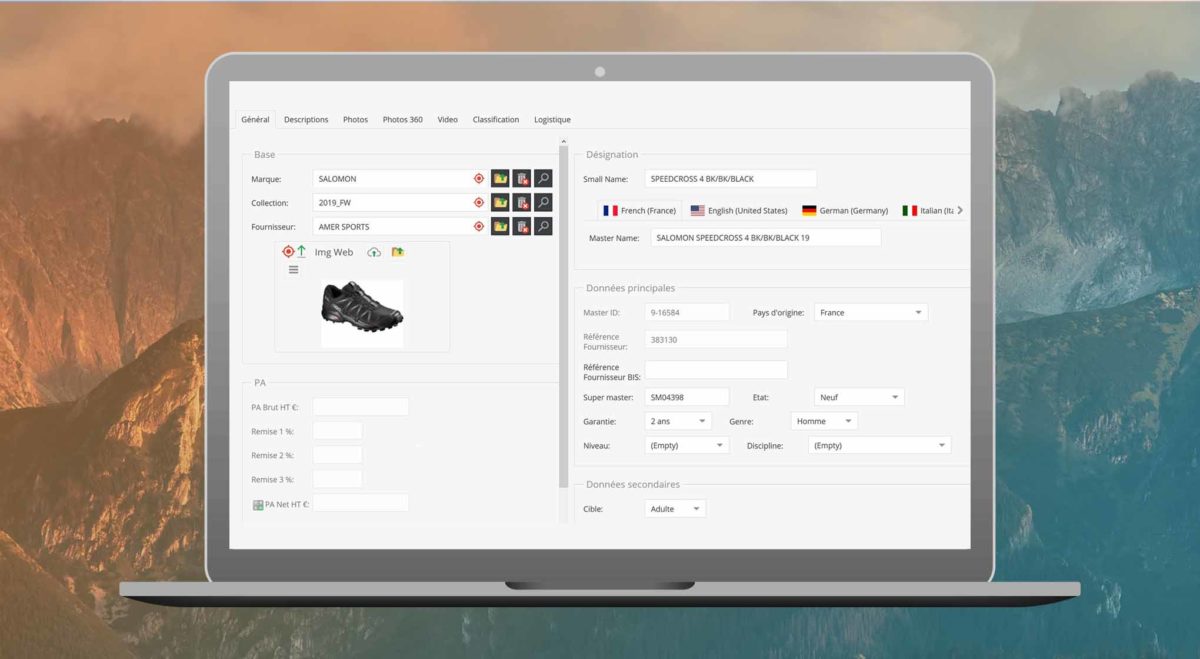Click the PA Net HT € field
Viewport: 1200px width, 659px height.
pyautogui.click(x=360, y=502)
